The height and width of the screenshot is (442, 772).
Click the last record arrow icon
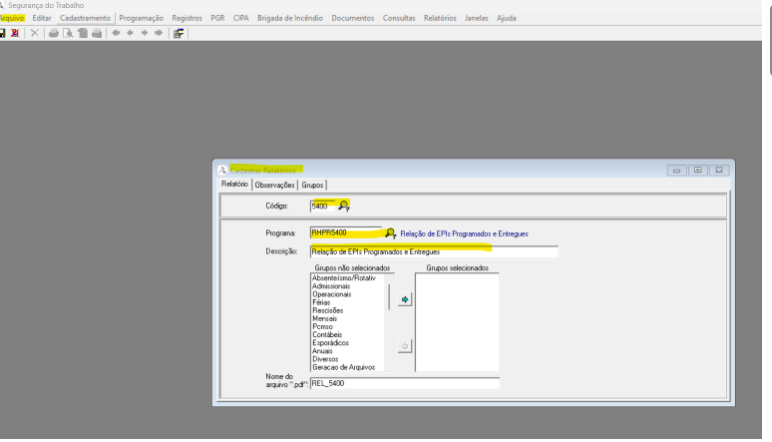tap(159, 33)
